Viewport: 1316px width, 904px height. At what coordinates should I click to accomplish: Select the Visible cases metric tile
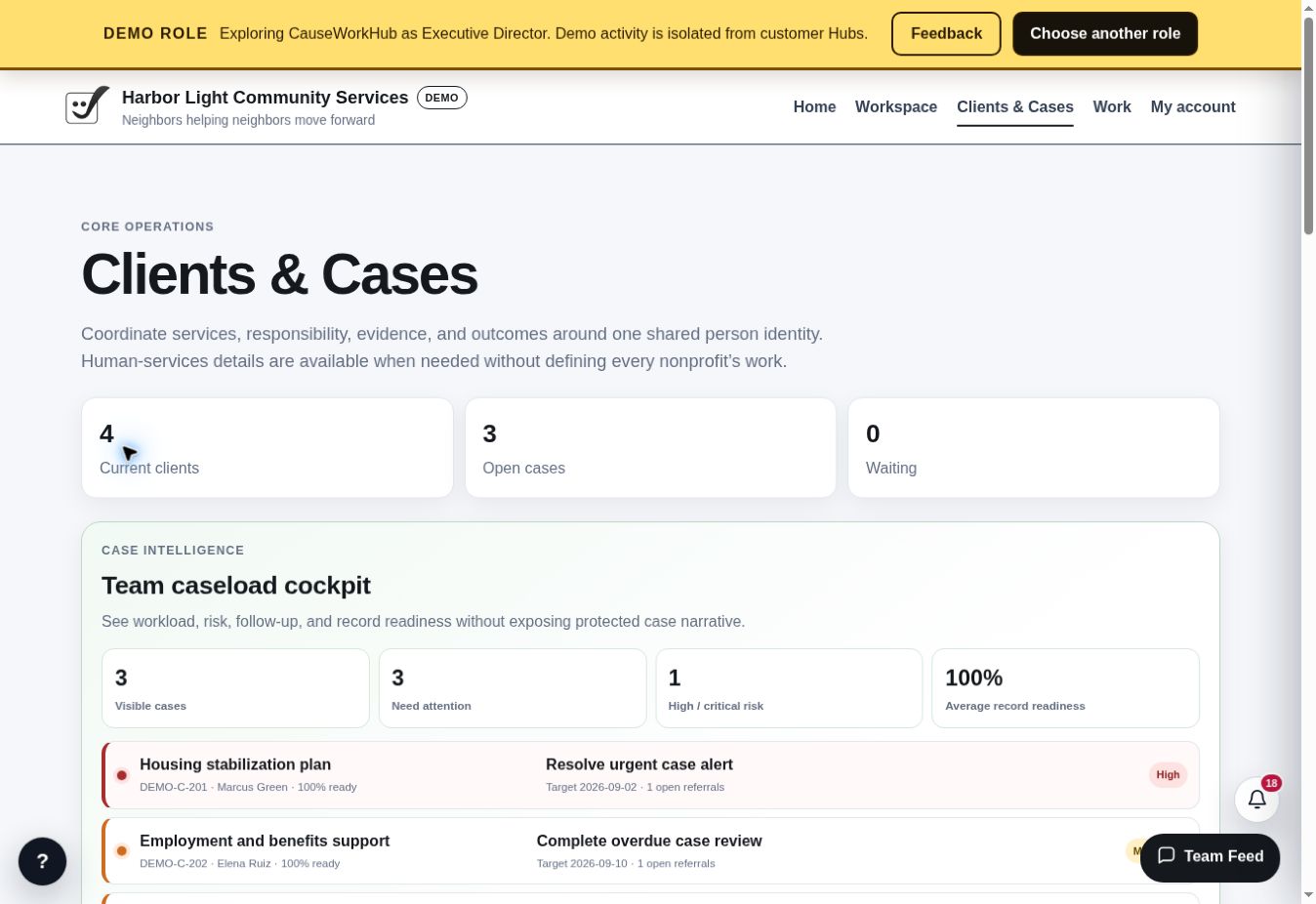click(235, 688)
